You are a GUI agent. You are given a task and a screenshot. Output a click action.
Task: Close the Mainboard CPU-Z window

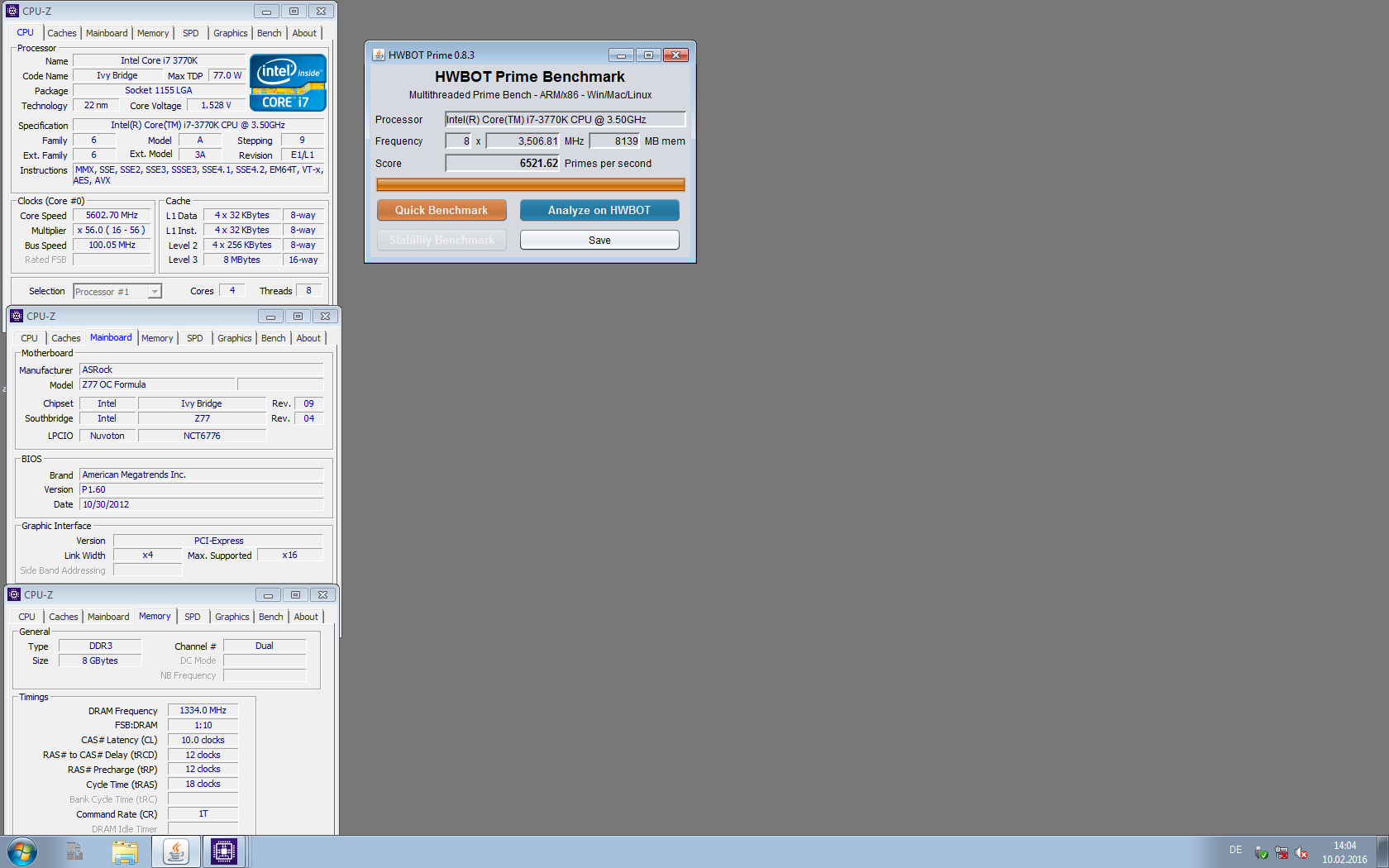326,317
